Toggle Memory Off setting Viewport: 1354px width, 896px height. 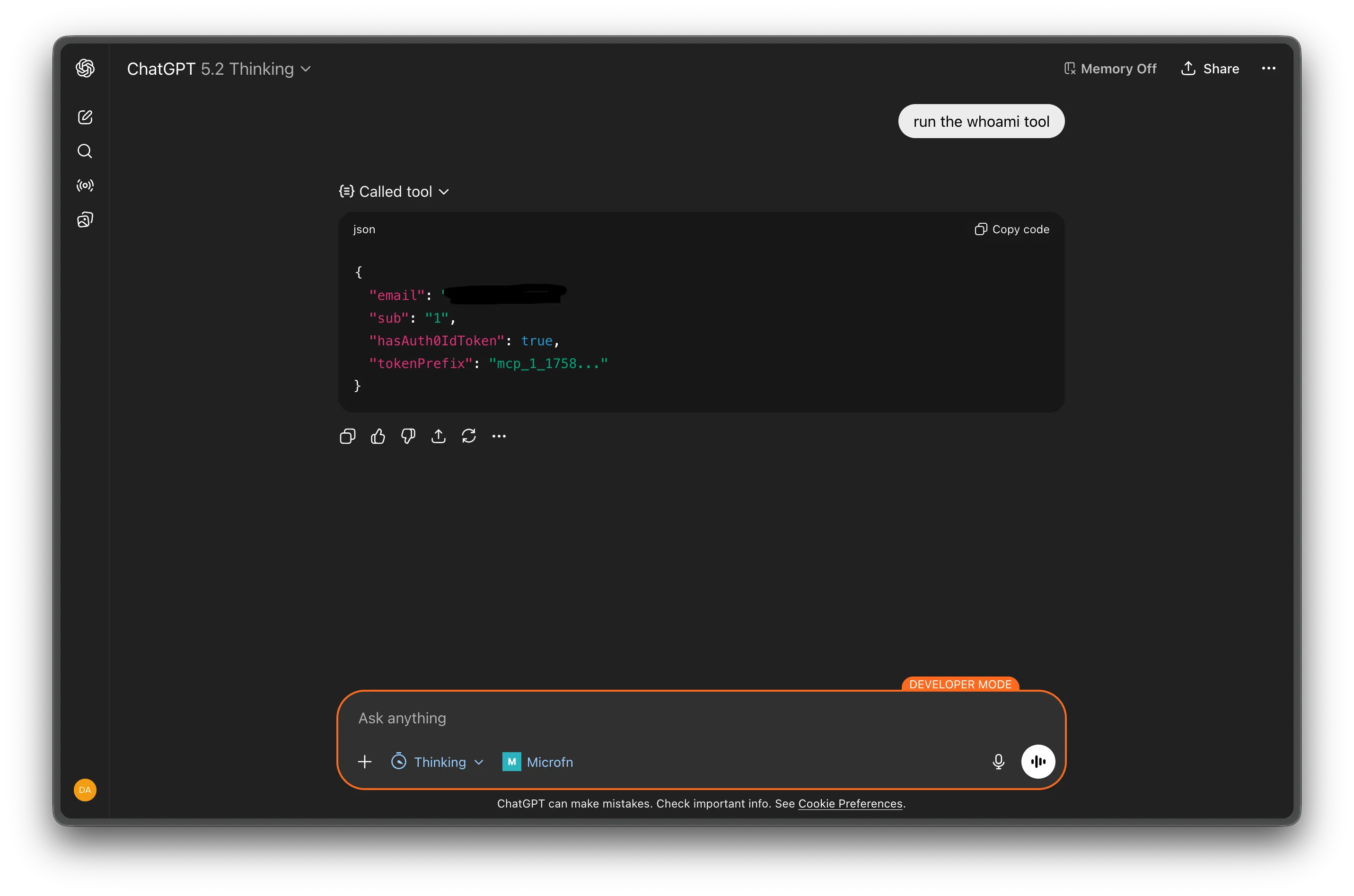pos(1109,68)
